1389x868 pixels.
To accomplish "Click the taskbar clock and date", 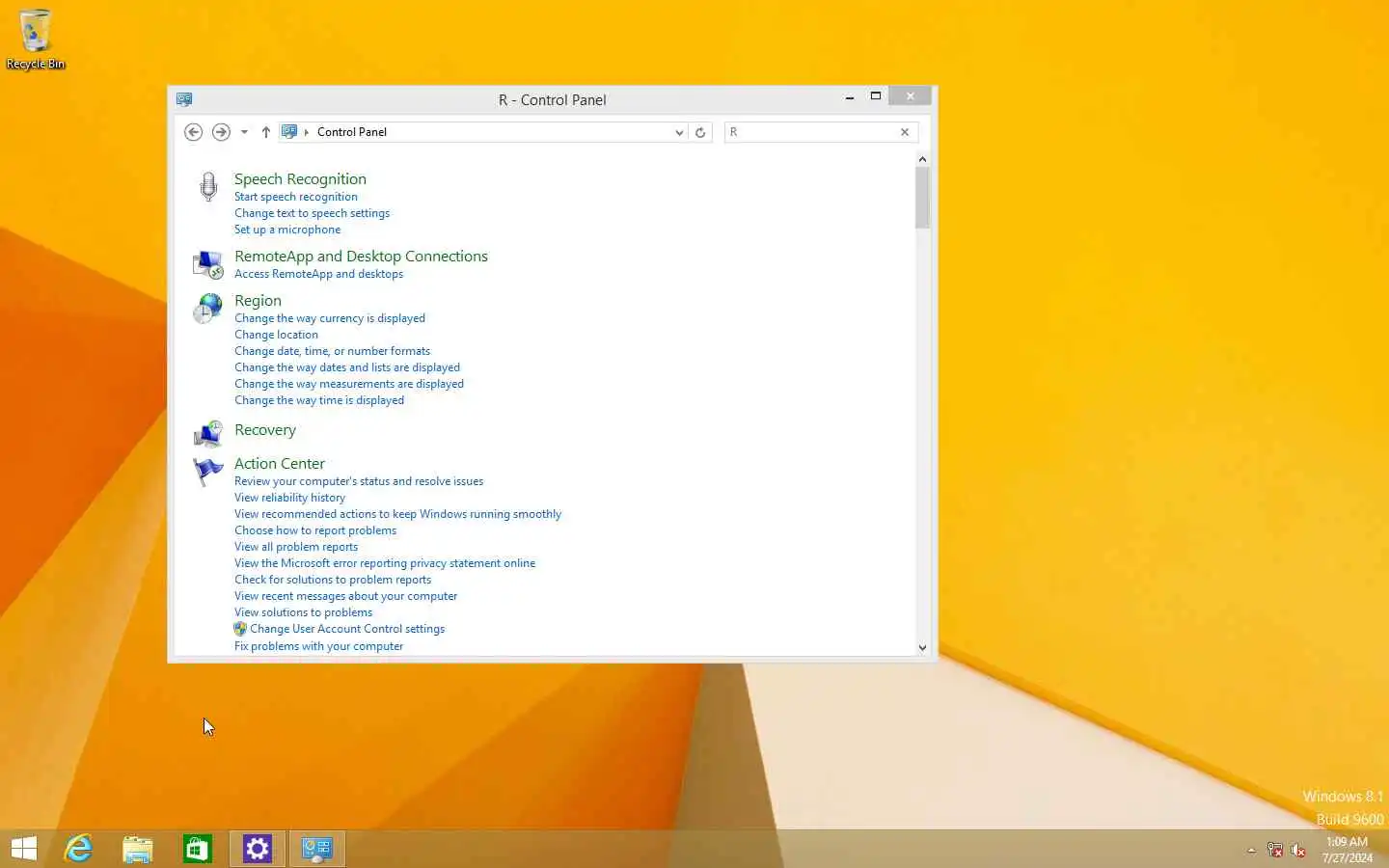I will click(x=1347, y=850).
